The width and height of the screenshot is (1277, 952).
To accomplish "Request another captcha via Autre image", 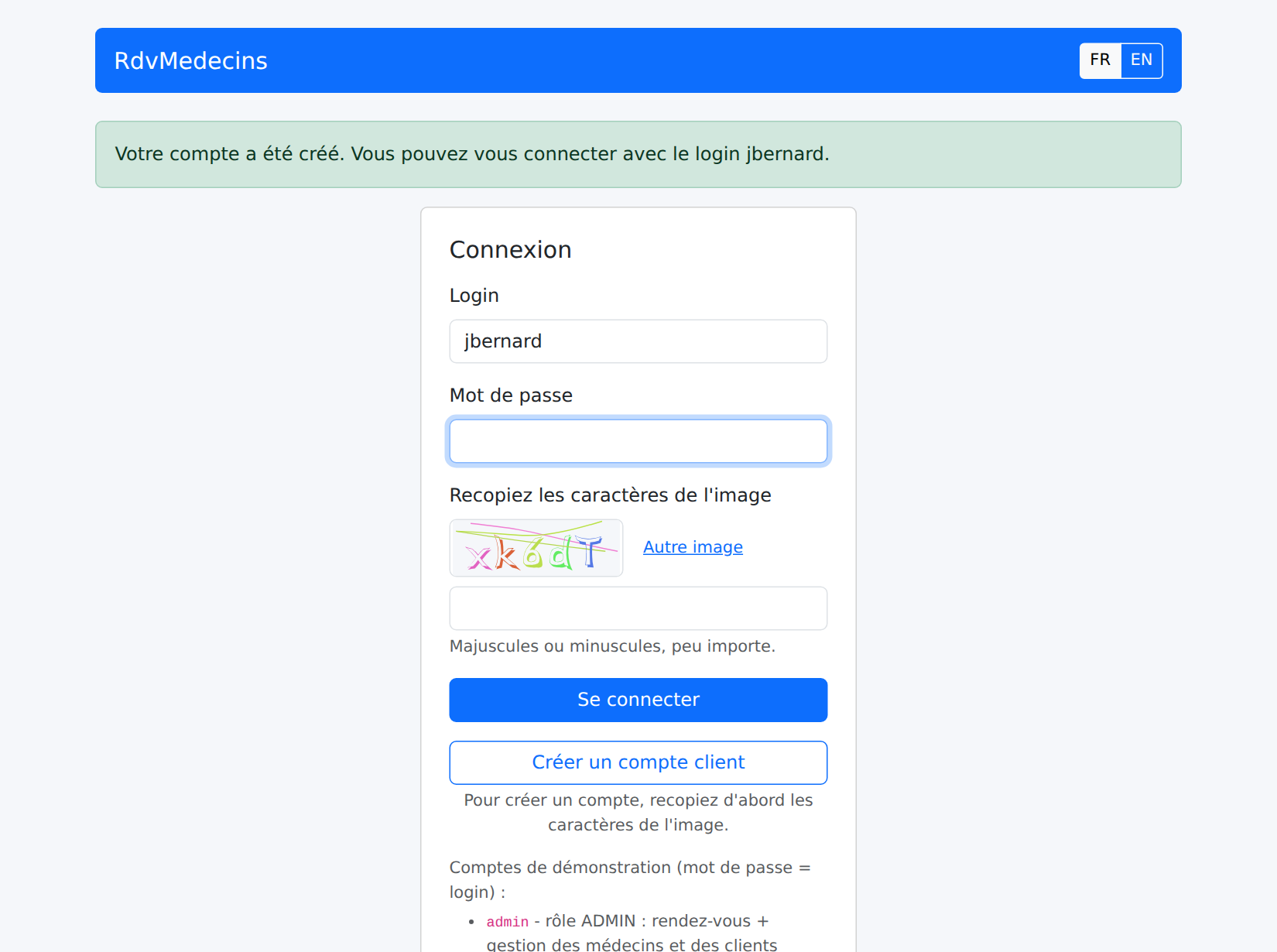I will 693,547.
